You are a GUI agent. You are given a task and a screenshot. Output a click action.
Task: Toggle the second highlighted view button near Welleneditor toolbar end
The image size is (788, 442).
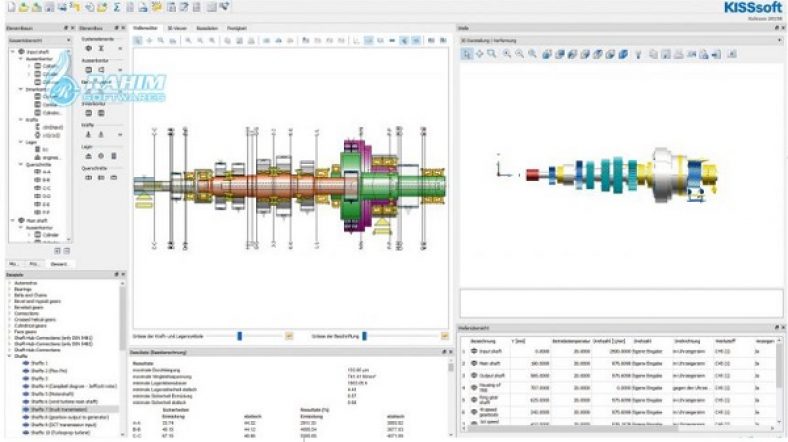coord(416,41)
